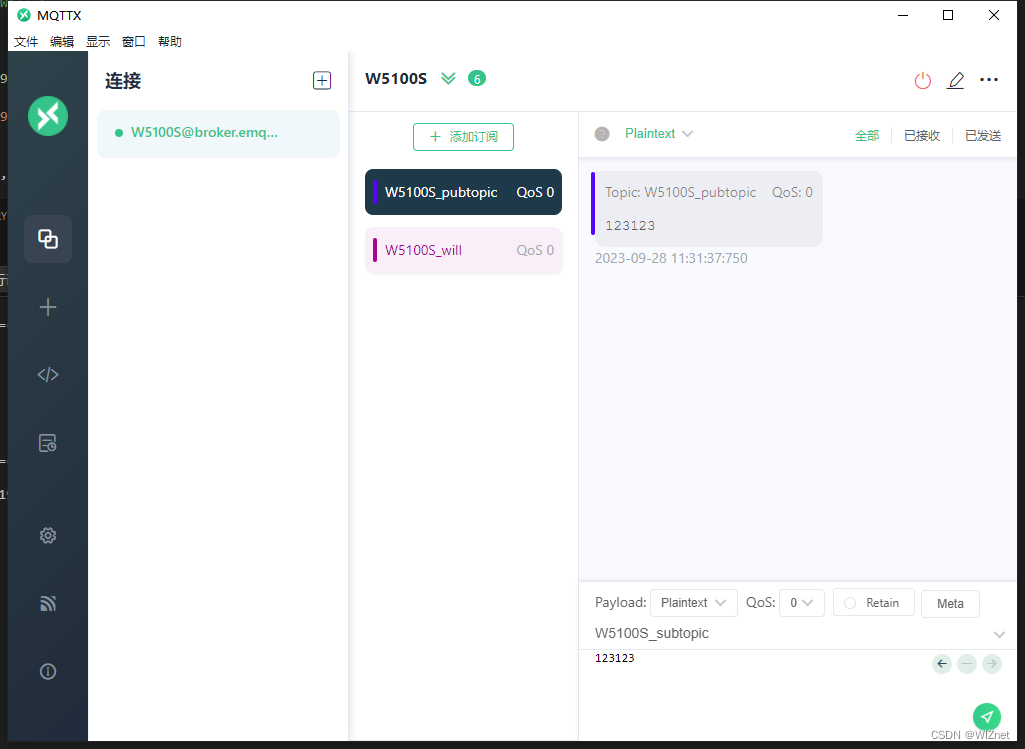Add a new connection with plus box
Viewport: 1025px width, 749px height.
[x=322, y=80]
